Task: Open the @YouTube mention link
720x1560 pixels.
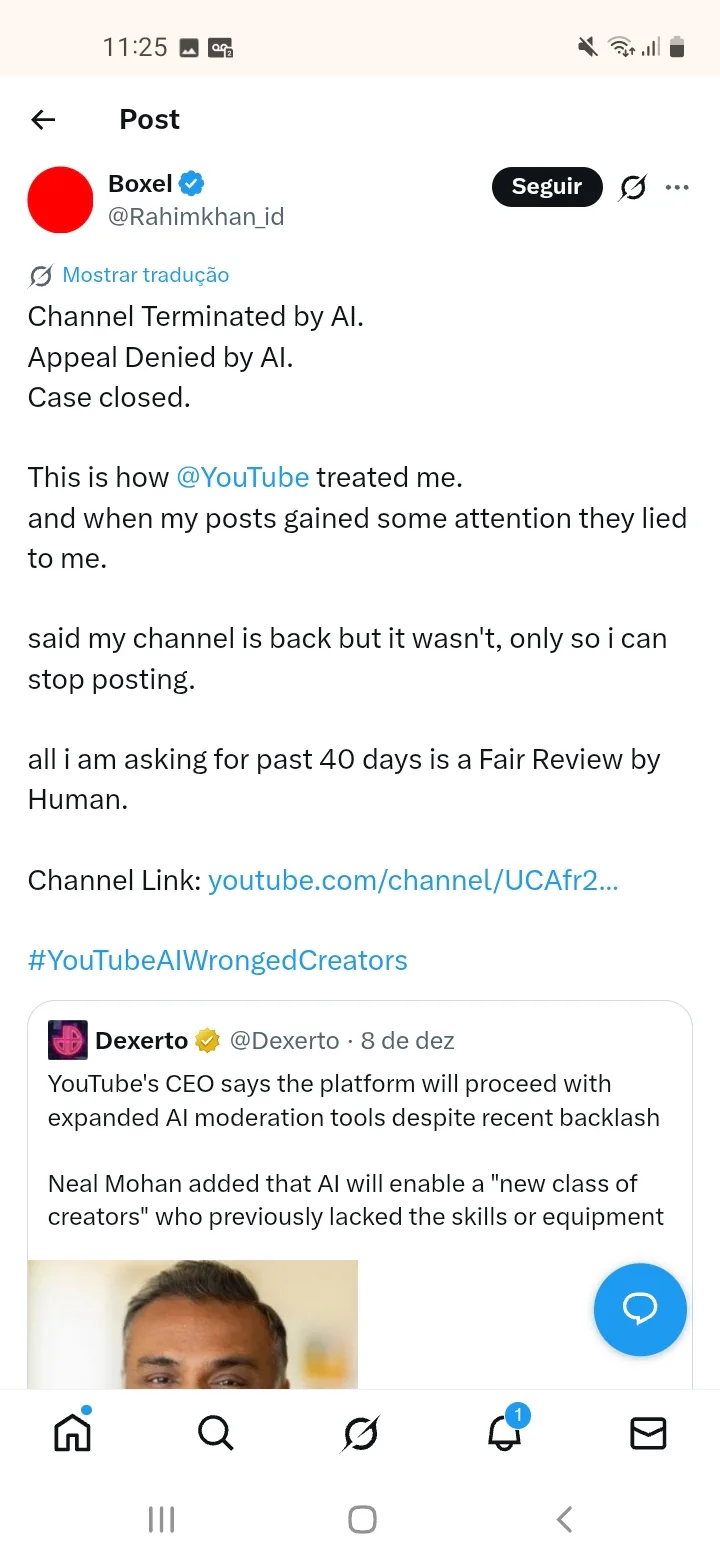Action: (x=242, y=477)
